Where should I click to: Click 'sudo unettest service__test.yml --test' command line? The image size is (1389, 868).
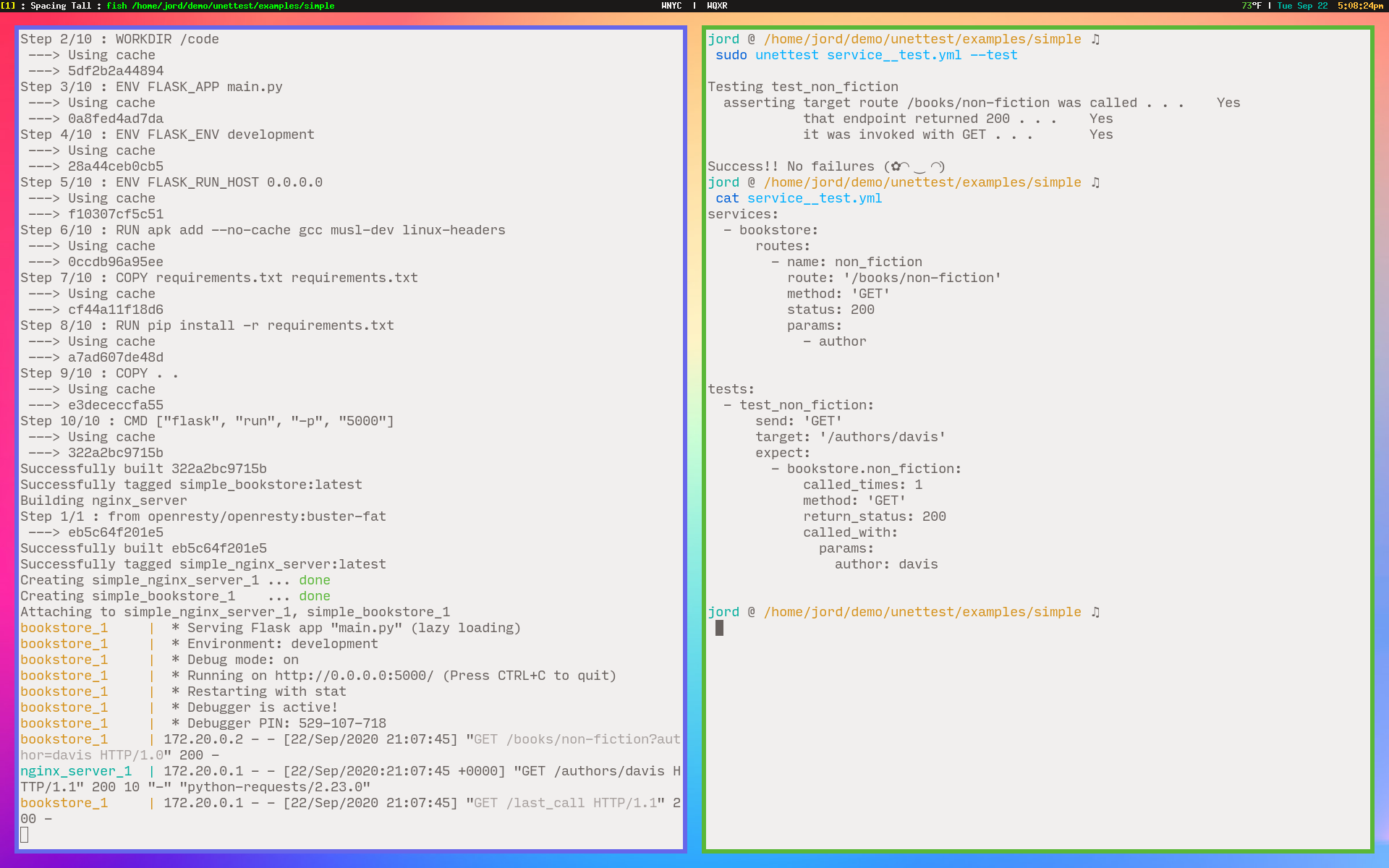pyautogui.click(x=867, y=55)
